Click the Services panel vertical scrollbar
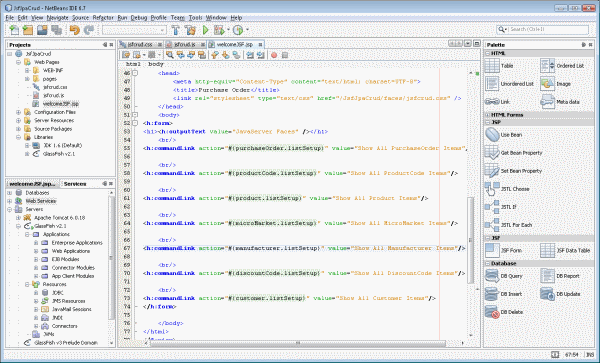Screen dimensions: 600x363 tap(111, 257)
